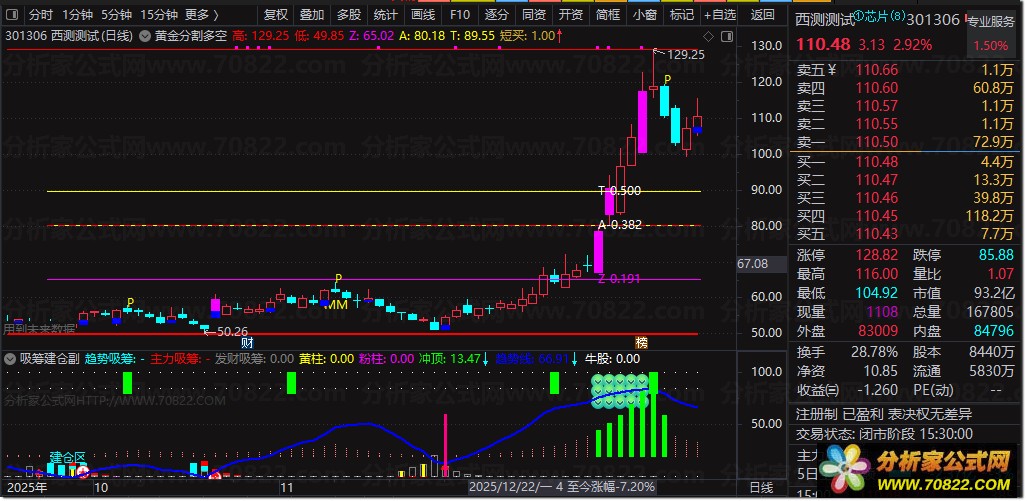
Task: Switch to the 分时 chart tab
Action: tap(41, 14)
